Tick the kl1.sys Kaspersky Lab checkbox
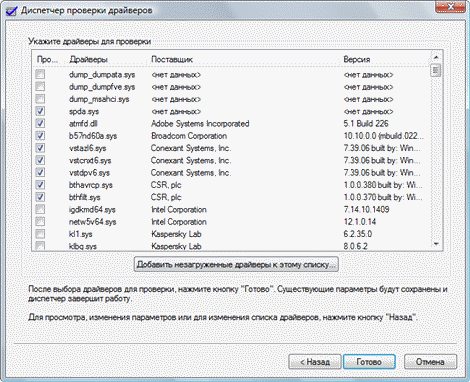 [40, 234]
